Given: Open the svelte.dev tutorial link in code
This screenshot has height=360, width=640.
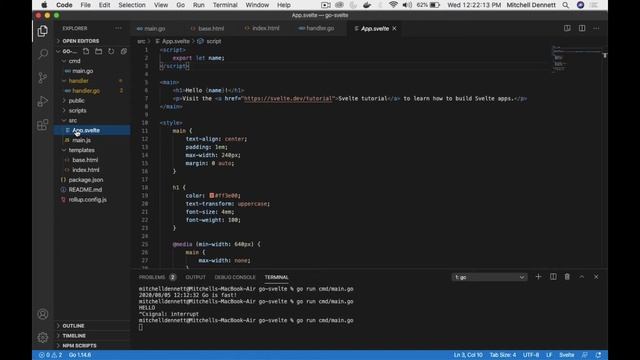Looking at the screenshot, I should click(289, 98).
